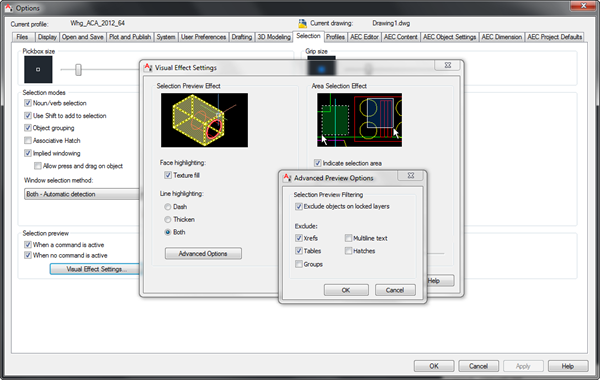Toggle Indicate selection area checkbox
The image size is (600, 380).
pos(318,163)
